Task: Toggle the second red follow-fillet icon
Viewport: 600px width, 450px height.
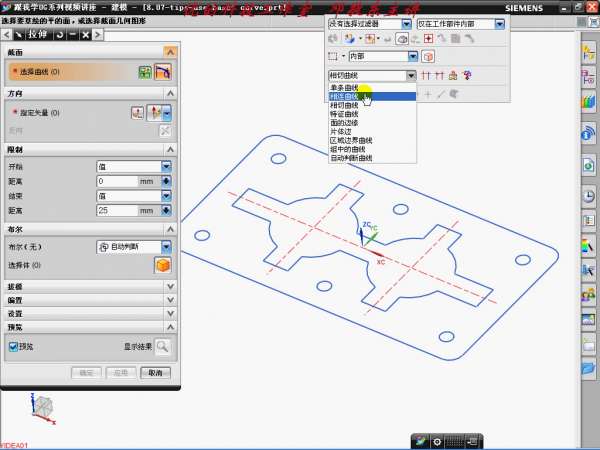Action: click(x=439, y=75)
